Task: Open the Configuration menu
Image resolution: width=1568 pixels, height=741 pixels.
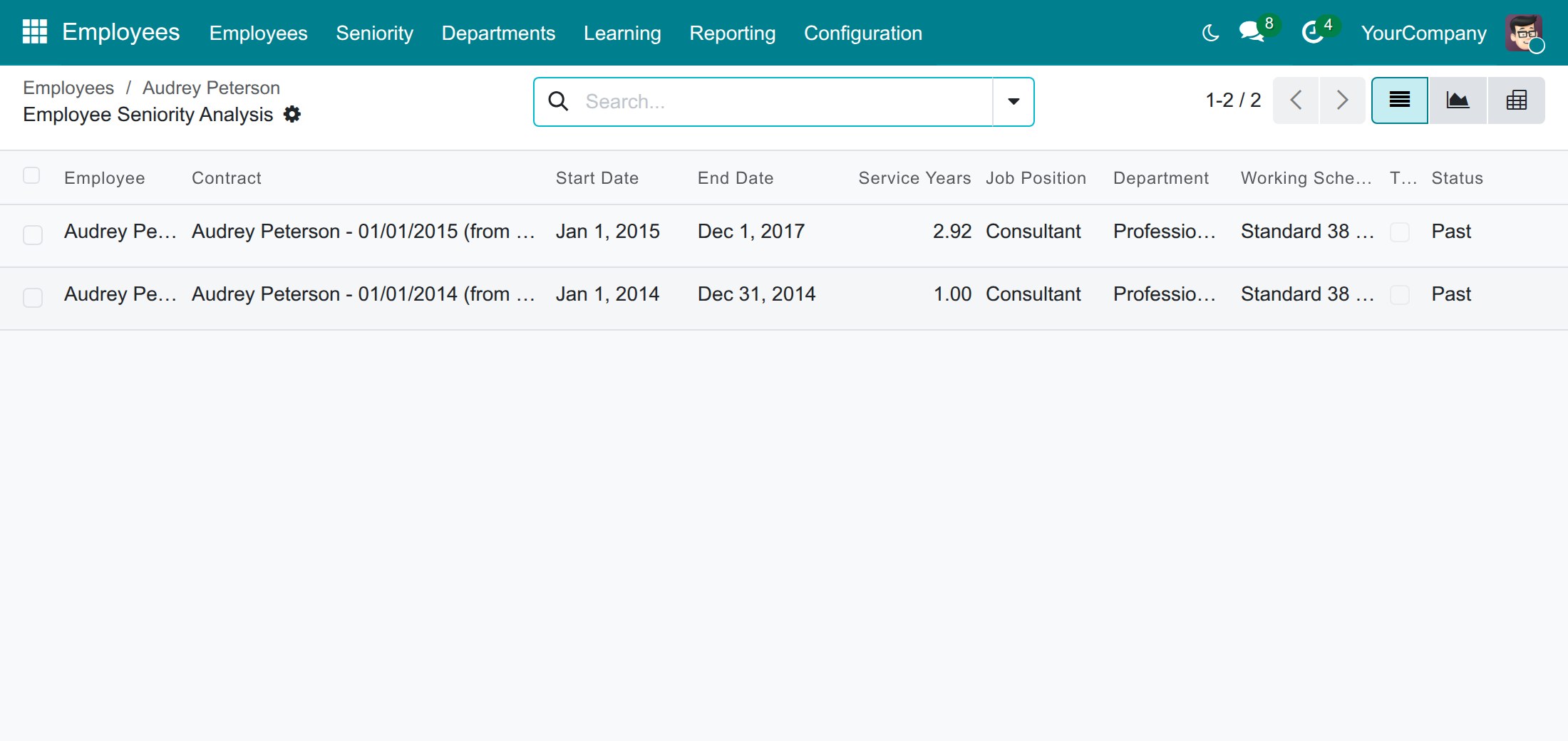Action: coord(863,33)
